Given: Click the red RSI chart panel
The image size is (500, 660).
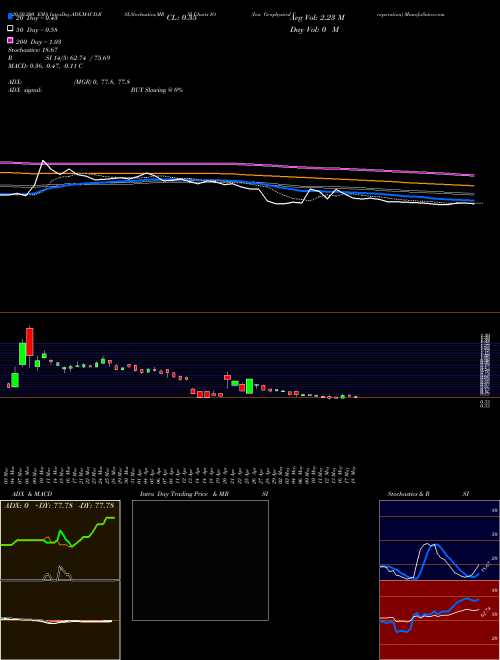Looking at the screenshot, I should [439, 620].
